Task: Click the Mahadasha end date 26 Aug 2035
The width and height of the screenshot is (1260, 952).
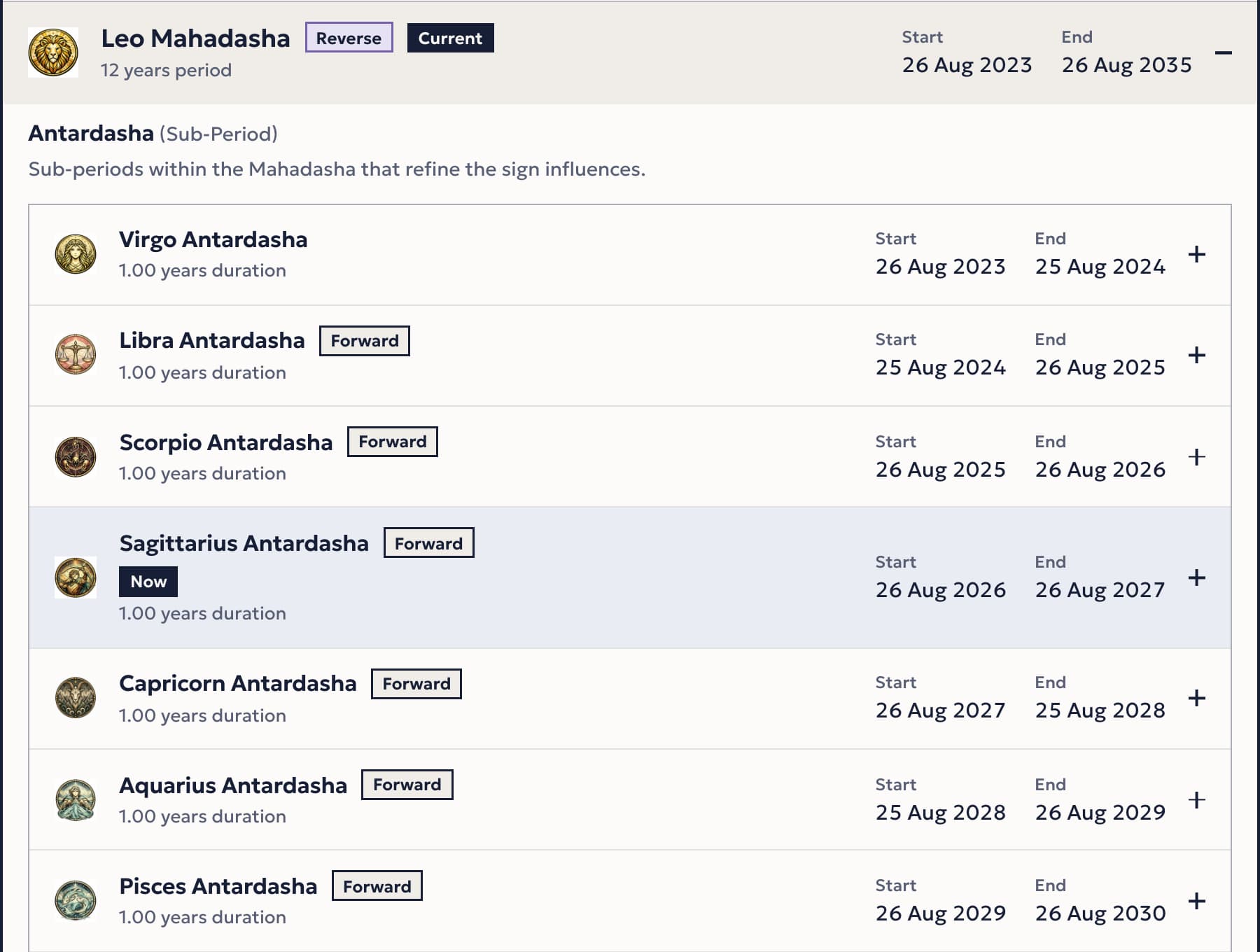Action: click(1127, 65)
